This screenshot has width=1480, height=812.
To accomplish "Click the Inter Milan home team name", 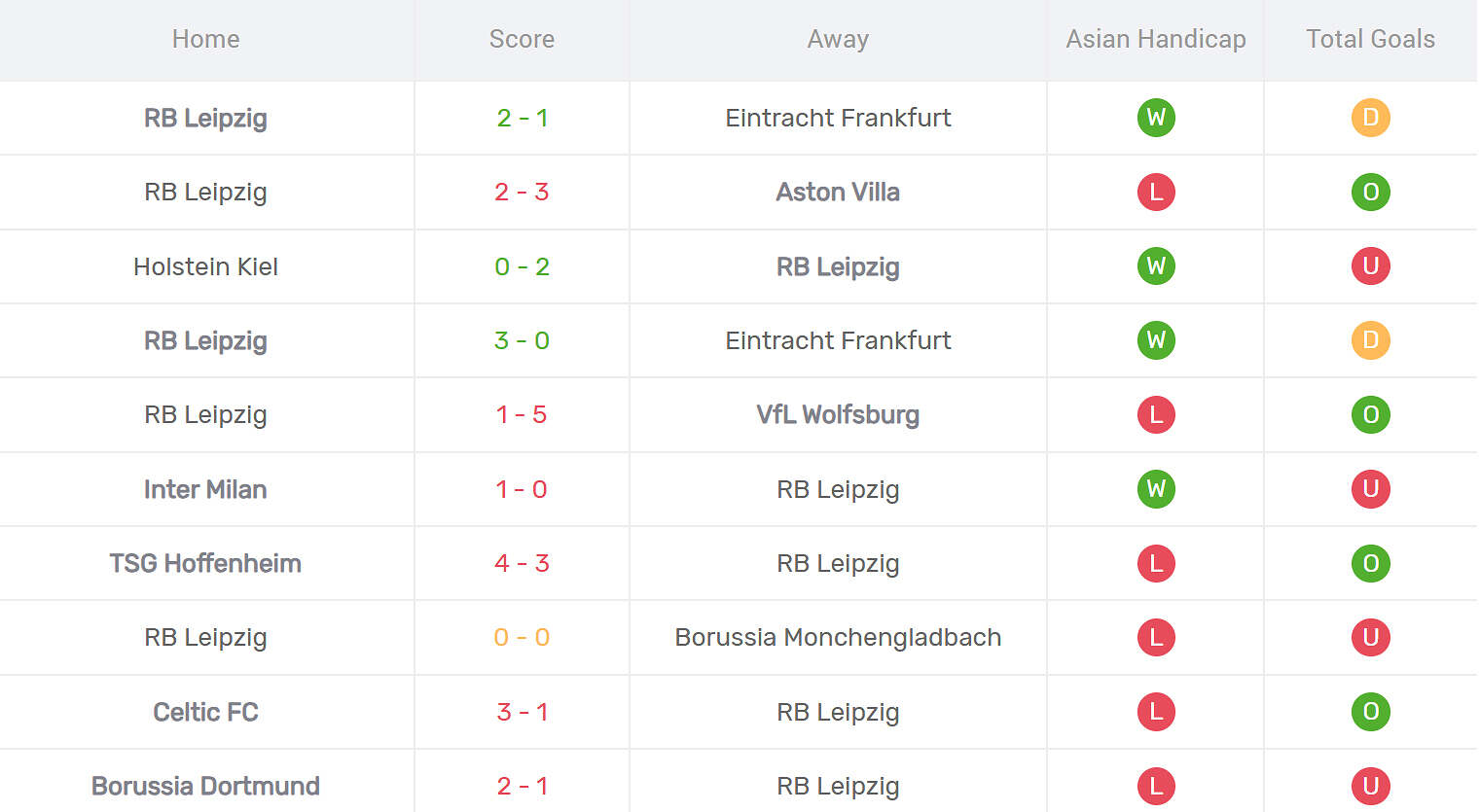I will (x=205, y=489).
